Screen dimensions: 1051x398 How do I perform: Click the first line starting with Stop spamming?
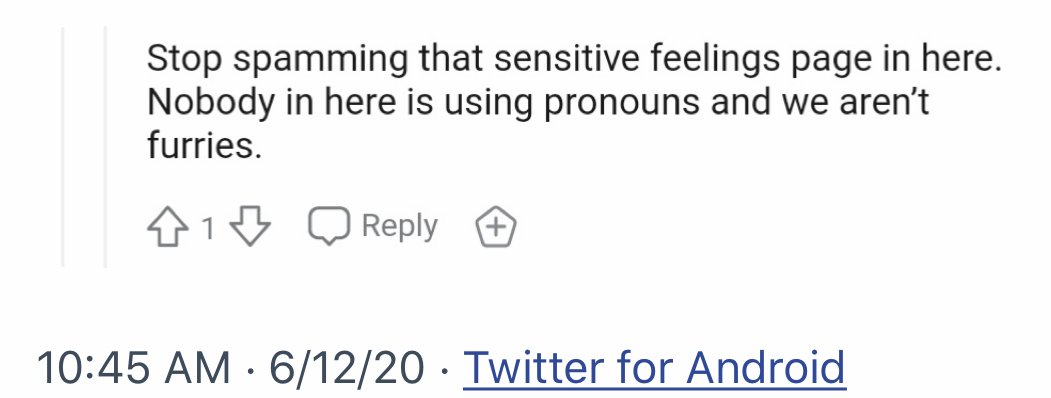point(574,58)
